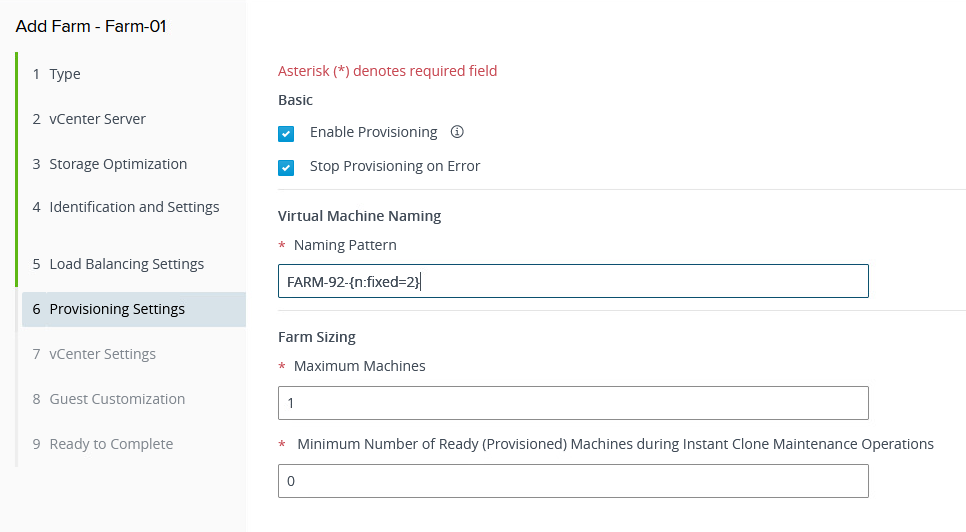Viewport: 966px width, 532px height.
Task: Go to step 1 Type
Action: click(64, 74)
